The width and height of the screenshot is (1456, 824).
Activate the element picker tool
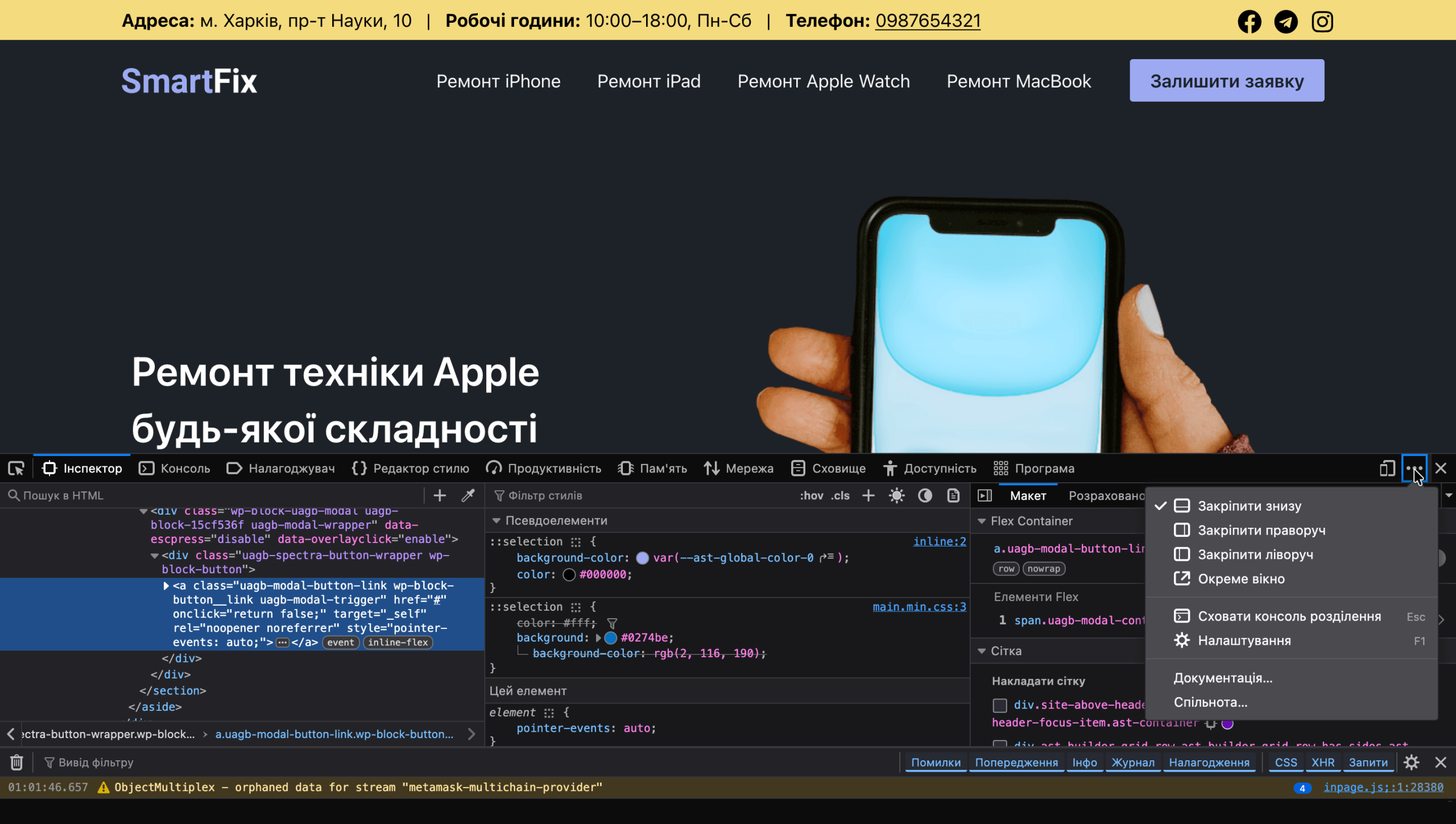(16, 468)
